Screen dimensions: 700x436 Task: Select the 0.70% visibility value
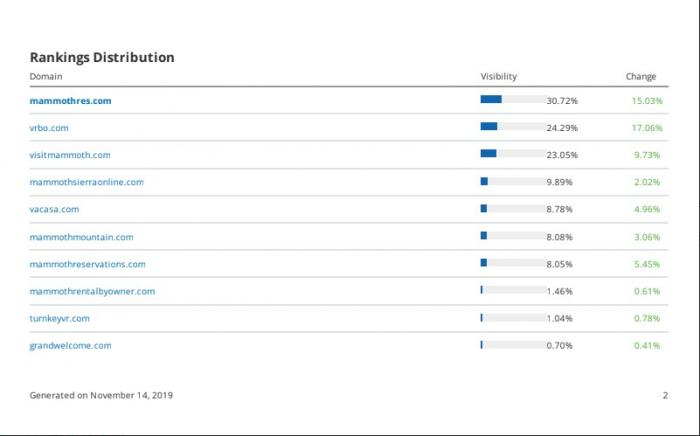(559, 346)
